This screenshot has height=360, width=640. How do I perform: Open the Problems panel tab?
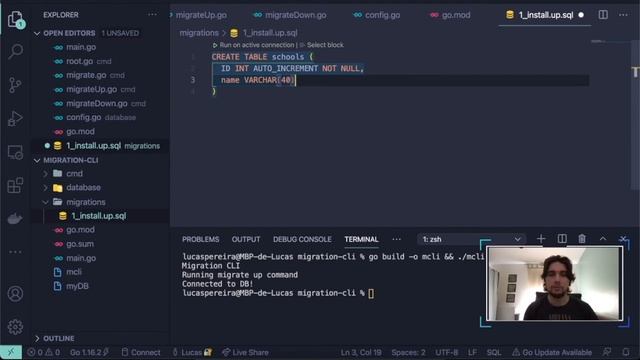pos(200,239)
